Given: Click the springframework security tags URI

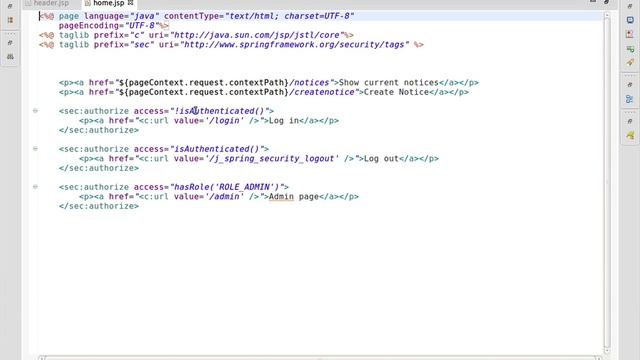Looking at the screenshot, I should (294, 44).
